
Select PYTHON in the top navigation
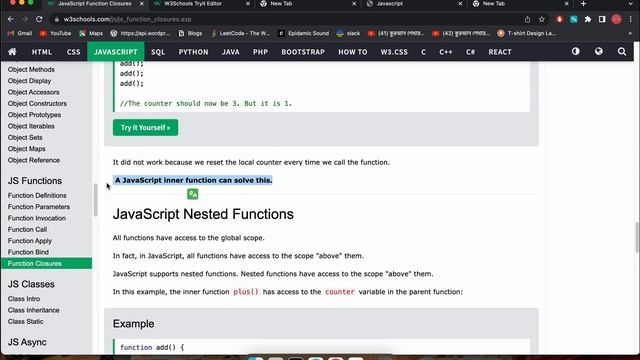coord(193,52)
